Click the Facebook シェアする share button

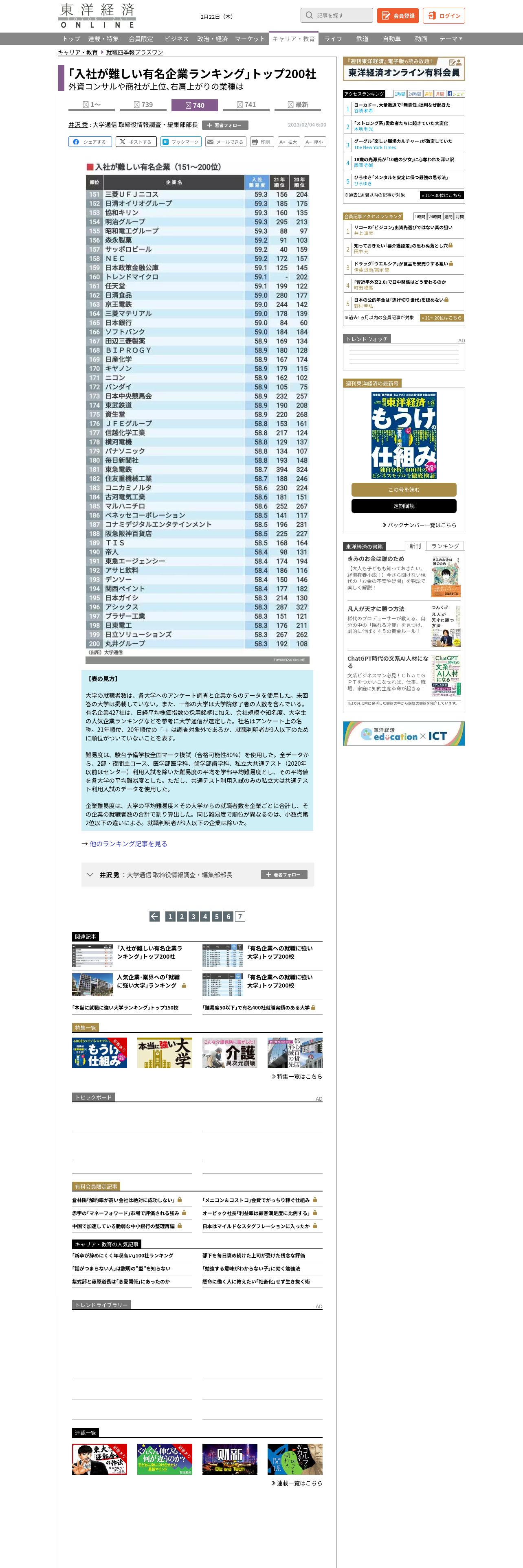coord(90,142)
